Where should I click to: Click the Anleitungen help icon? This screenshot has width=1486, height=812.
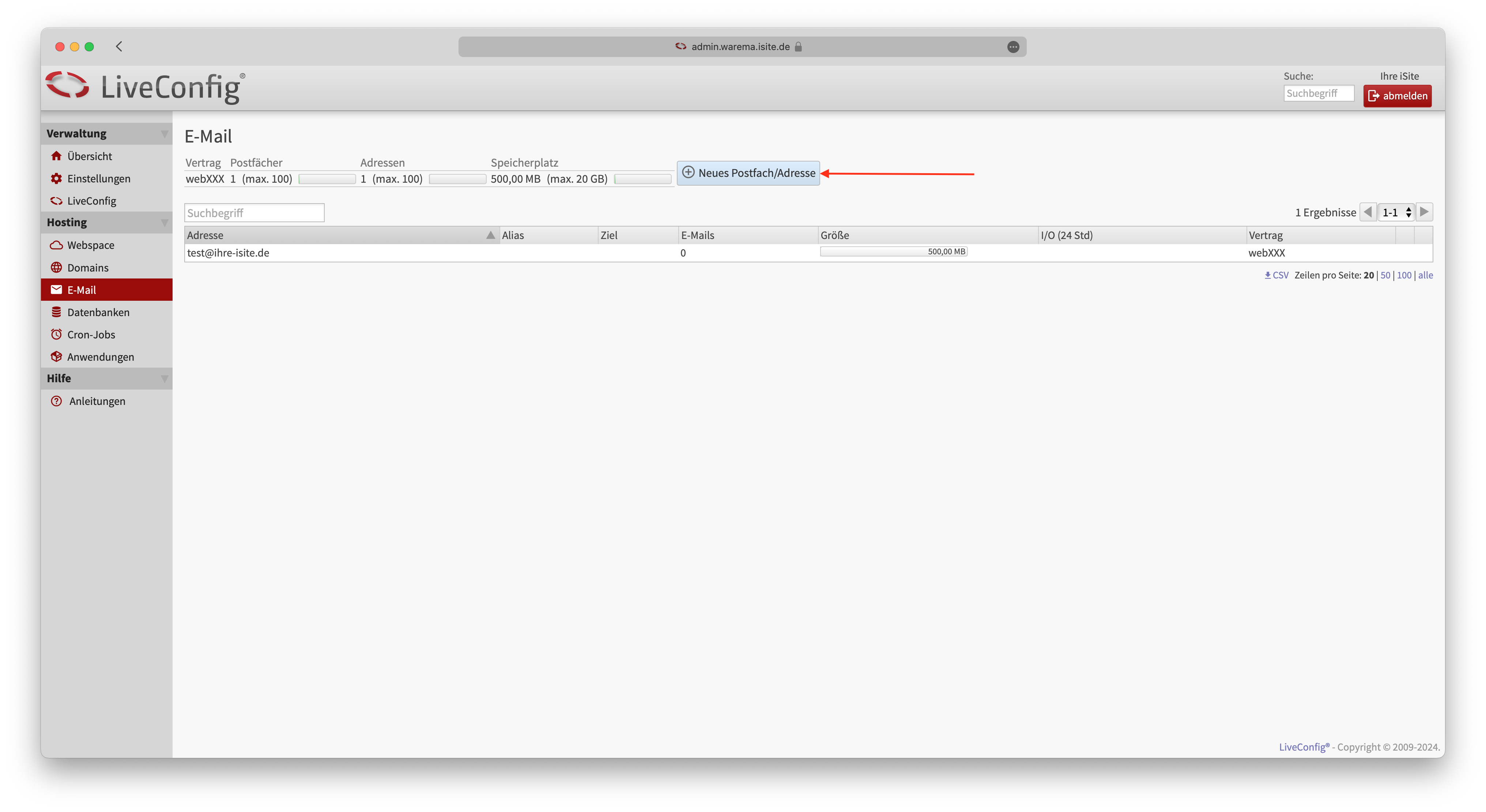pyautogui.click(x=56, y=401)
